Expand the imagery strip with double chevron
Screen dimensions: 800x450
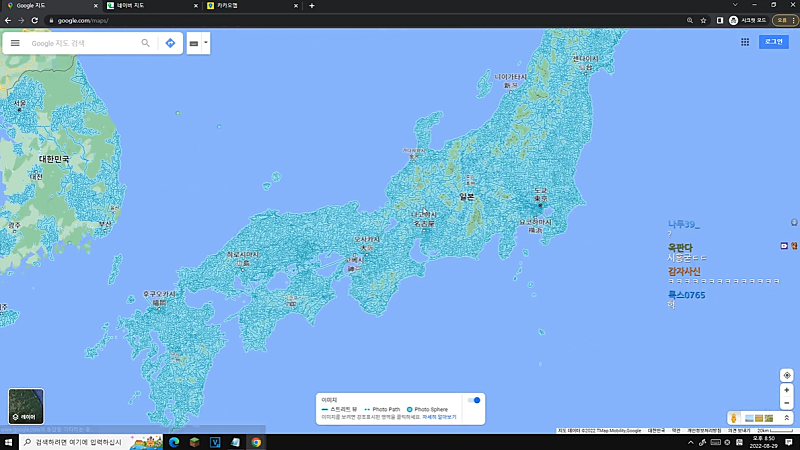coord(787,417)
